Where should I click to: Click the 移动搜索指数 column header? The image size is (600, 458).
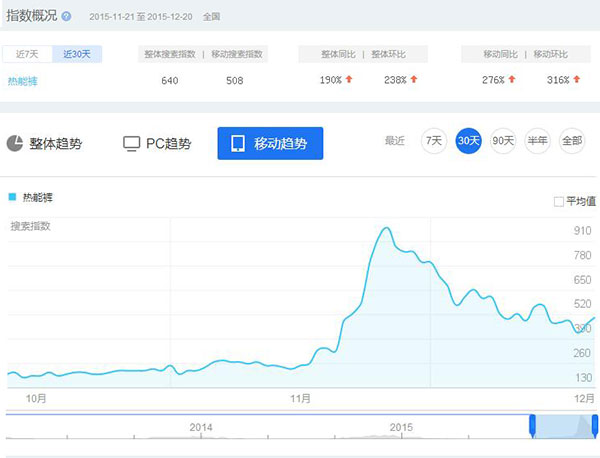click(237, 54)
